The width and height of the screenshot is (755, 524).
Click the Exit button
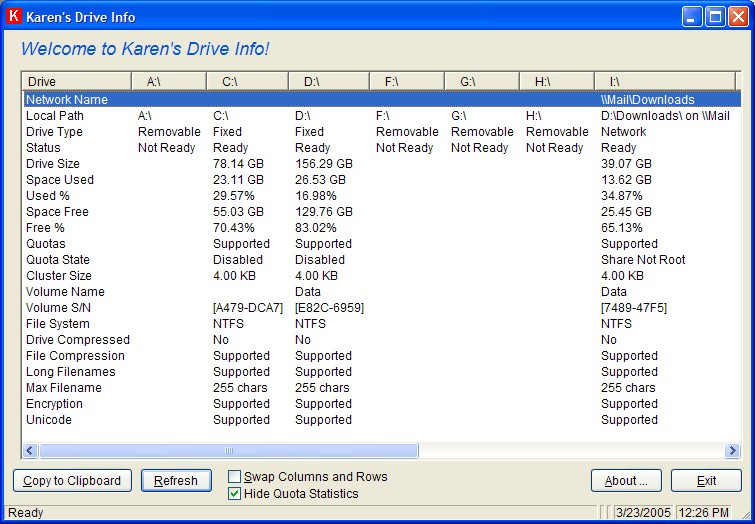tap(706, 481)
